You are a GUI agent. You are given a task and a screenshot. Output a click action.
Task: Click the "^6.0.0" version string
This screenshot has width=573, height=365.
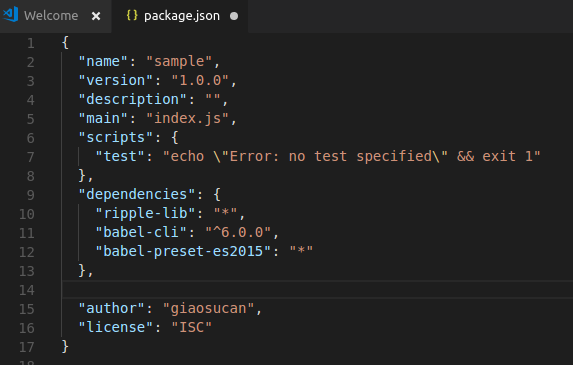pyautogui.click(x=238, y=232)
